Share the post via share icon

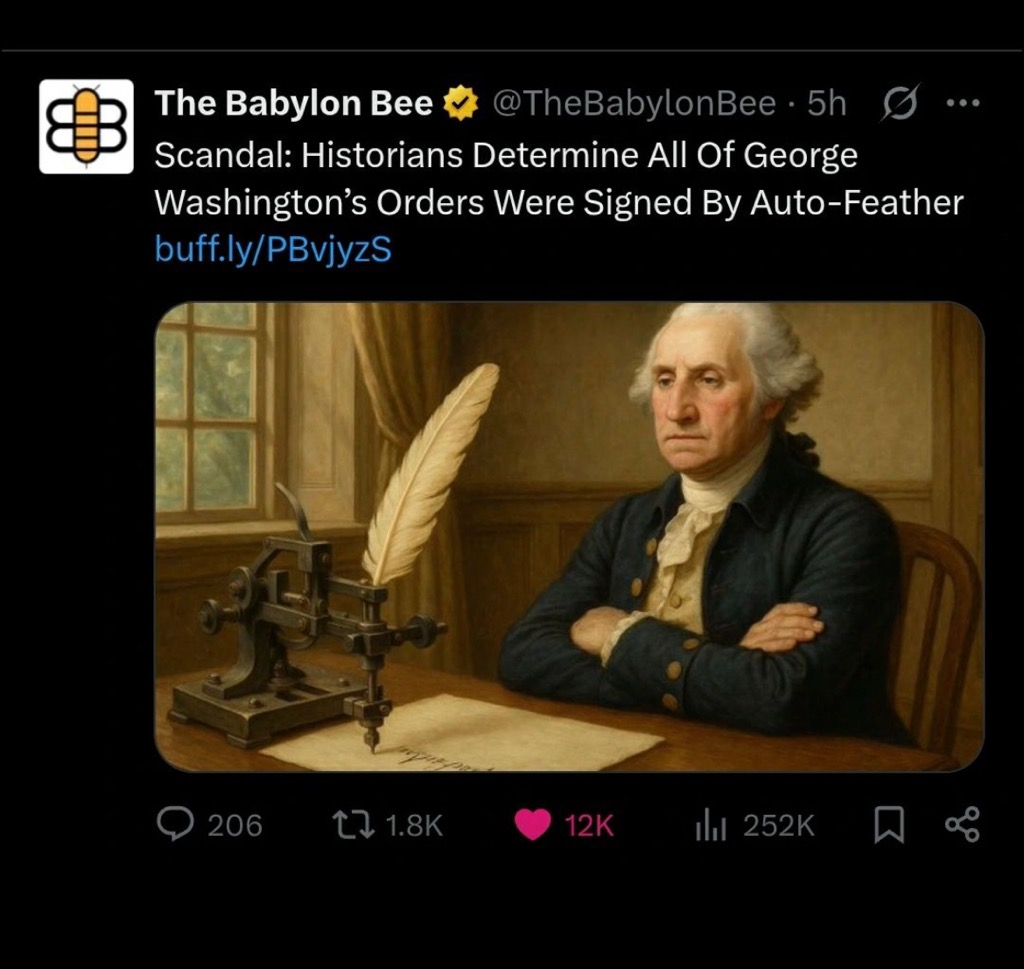[963, 824]
